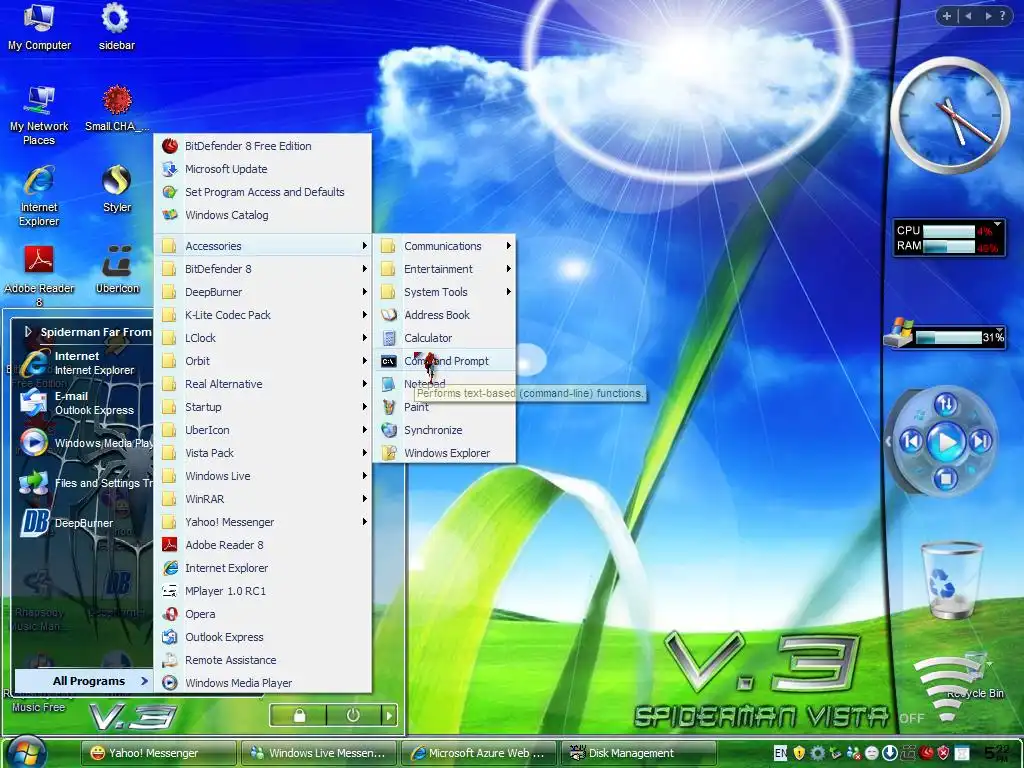Click sidebar next page arrow
This screenshot has height=768, width=1024.
[x=988, y=16]
